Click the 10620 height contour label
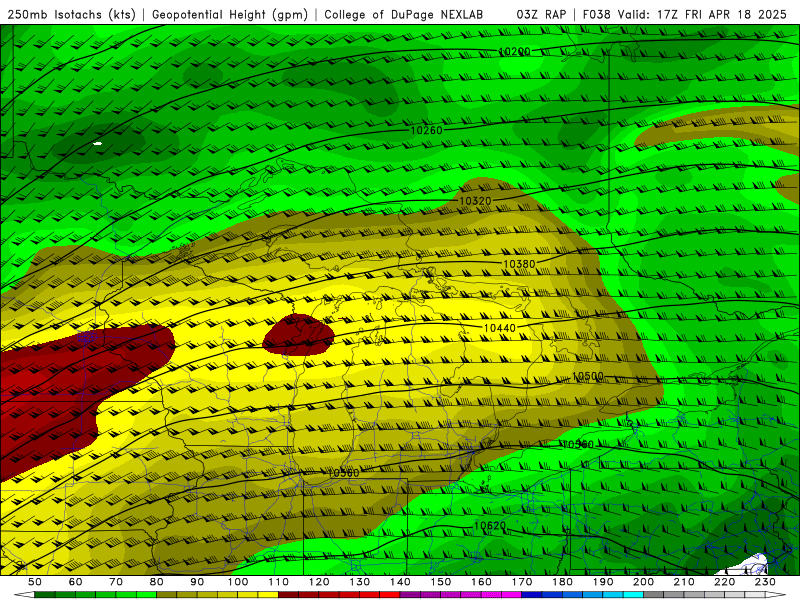800x600 pixels. [x=490, y=526]
